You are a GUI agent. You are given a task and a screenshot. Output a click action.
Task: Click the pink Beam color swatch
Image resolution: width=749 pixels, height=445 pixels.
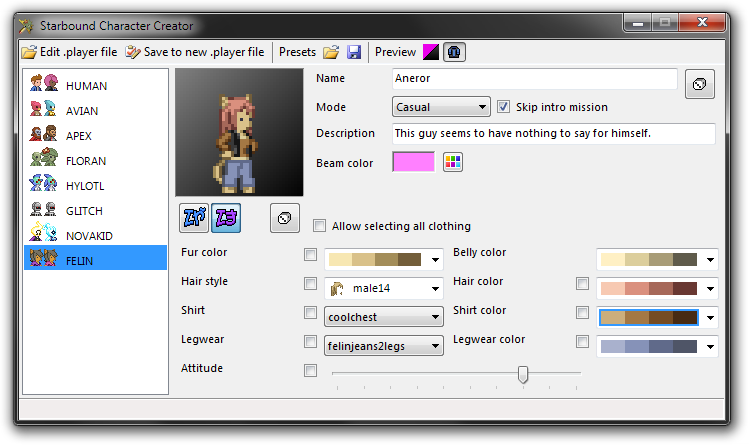414,162
